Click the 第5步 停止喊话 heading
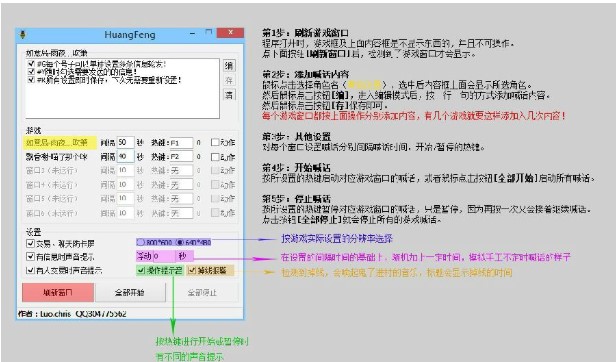The height and width of the screenshot is (362, 616). [297, 199]
